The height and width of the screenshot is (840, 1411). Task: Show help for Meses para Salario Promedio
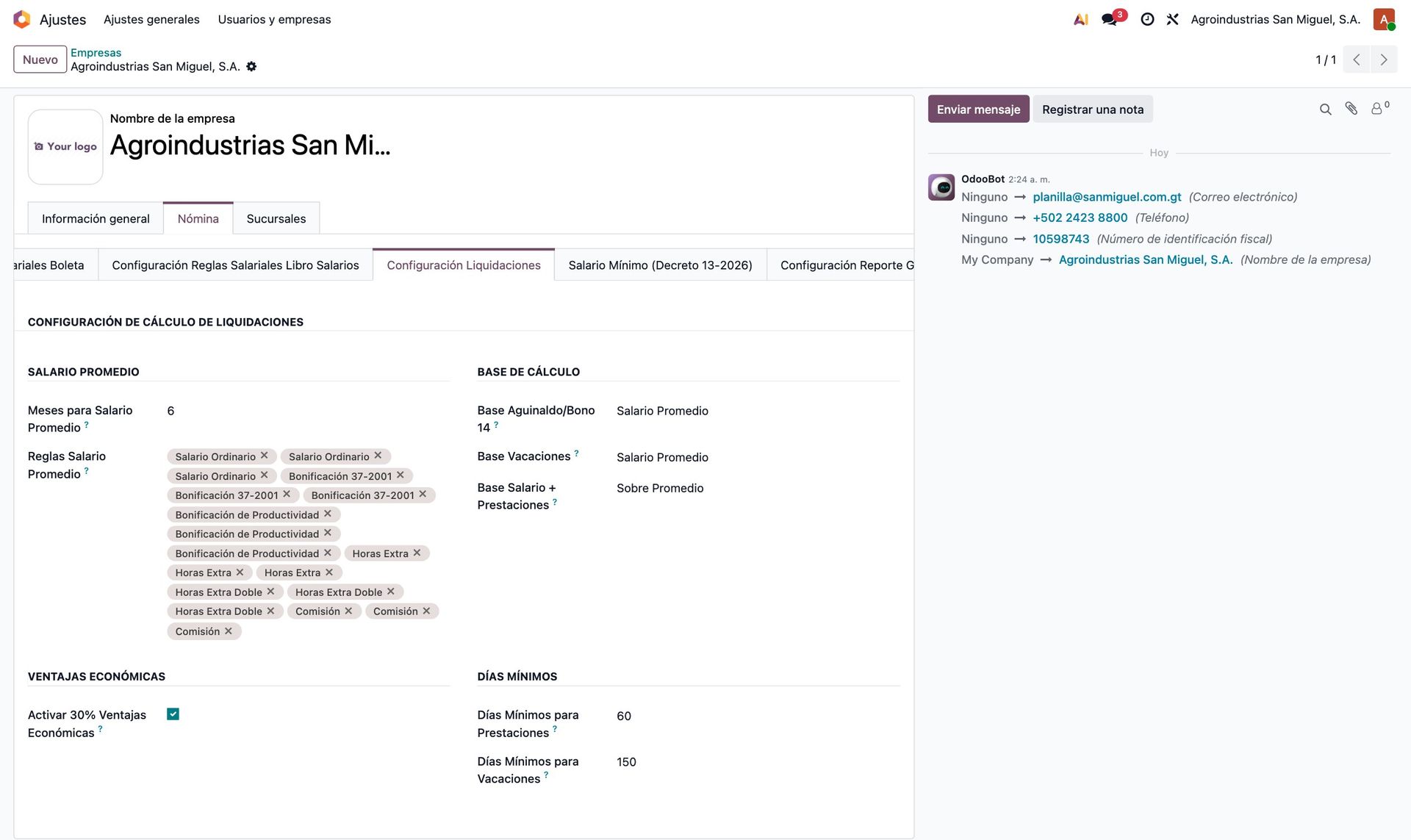(x=86, y=425)
